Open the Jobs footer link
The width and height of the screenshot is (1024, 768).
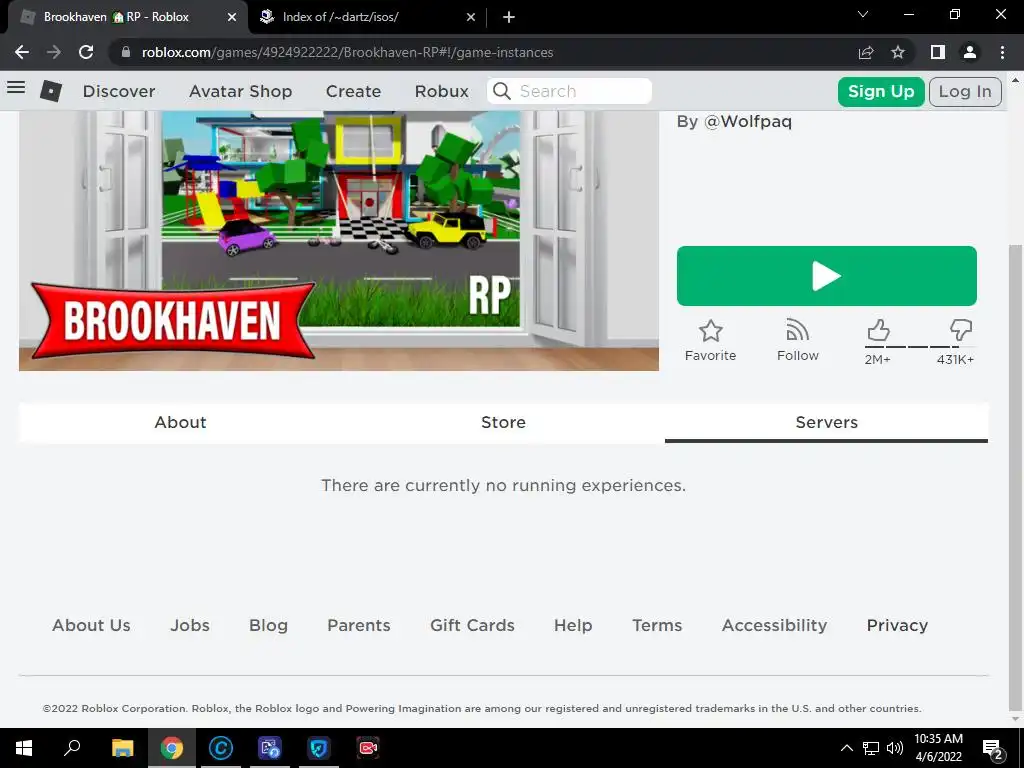tap(190, 625)
